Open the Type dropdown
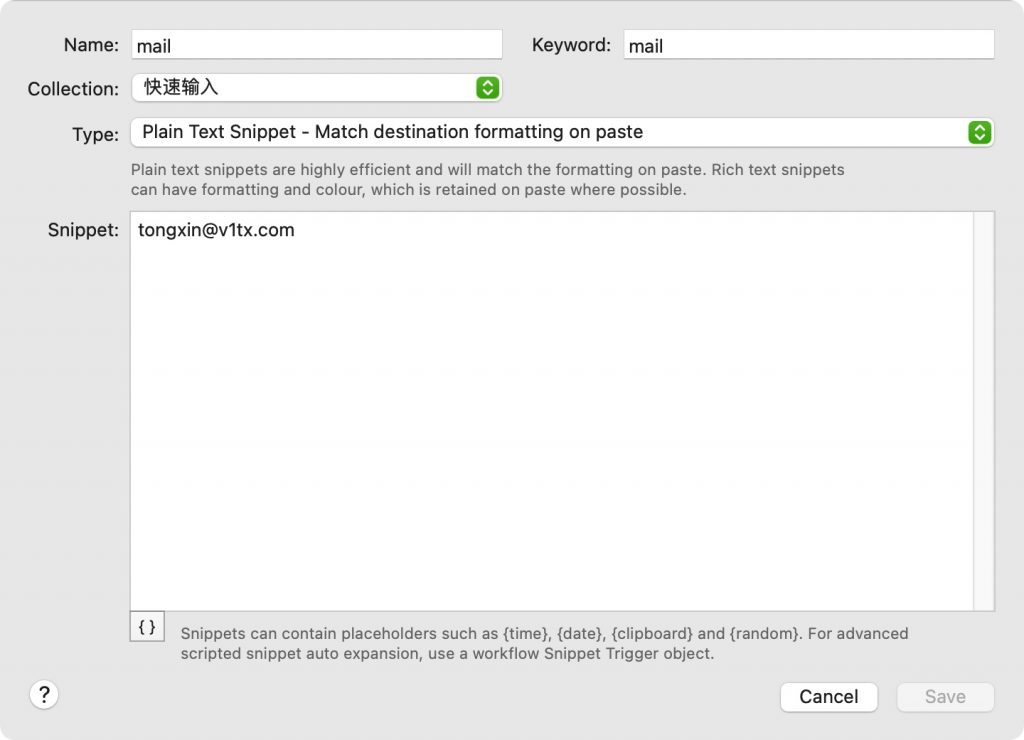This screenshot has width=1024, height=740. pos(562,133)
